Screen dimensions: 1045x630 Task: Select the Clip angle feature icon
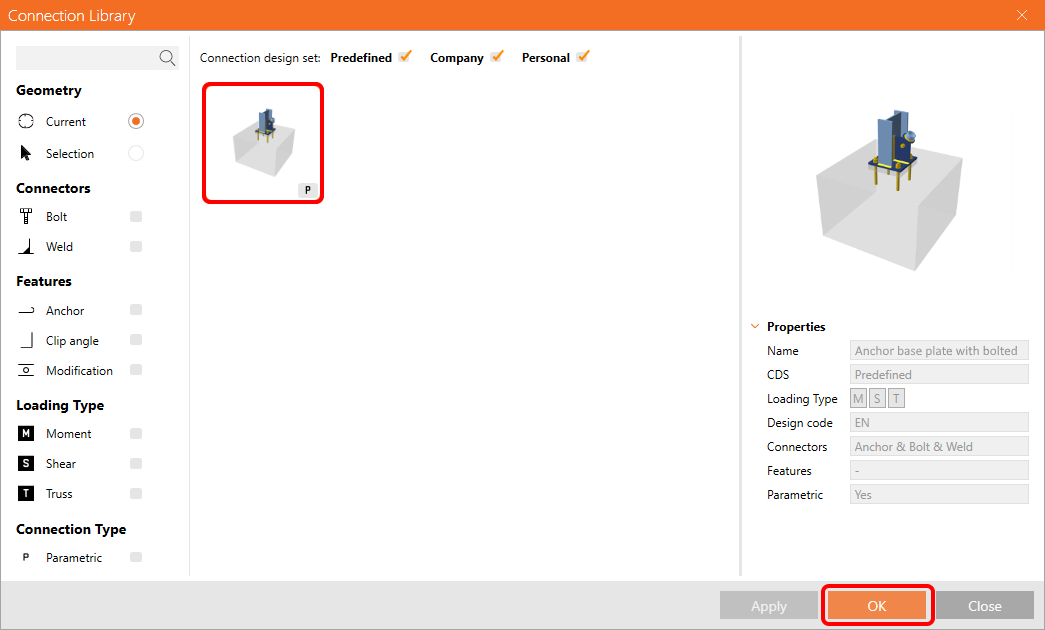pyautogui.click(x=25, y=340)
